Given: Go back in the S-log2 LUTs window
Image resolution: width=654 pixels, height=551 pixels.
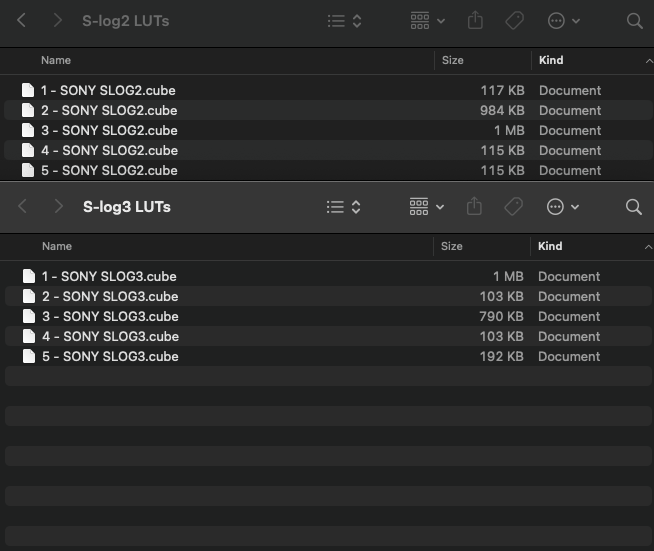Looking at the screenshot, I should (22, 21).
